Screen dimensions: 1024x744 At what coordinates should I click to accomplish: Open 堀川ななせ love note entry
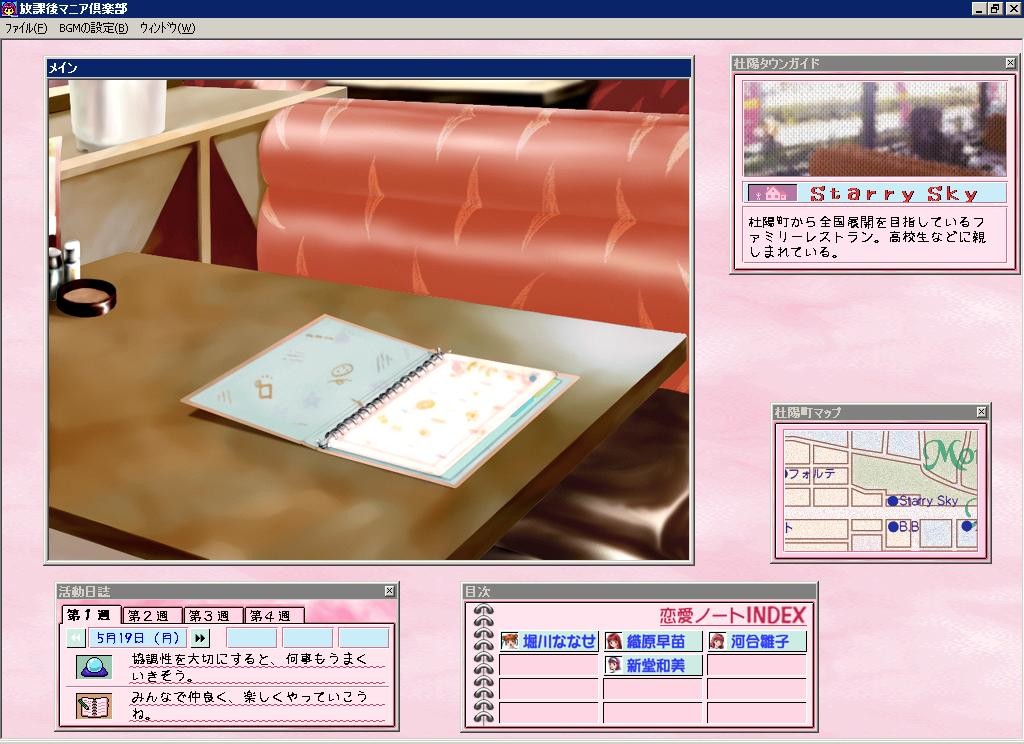pos(549,642)
